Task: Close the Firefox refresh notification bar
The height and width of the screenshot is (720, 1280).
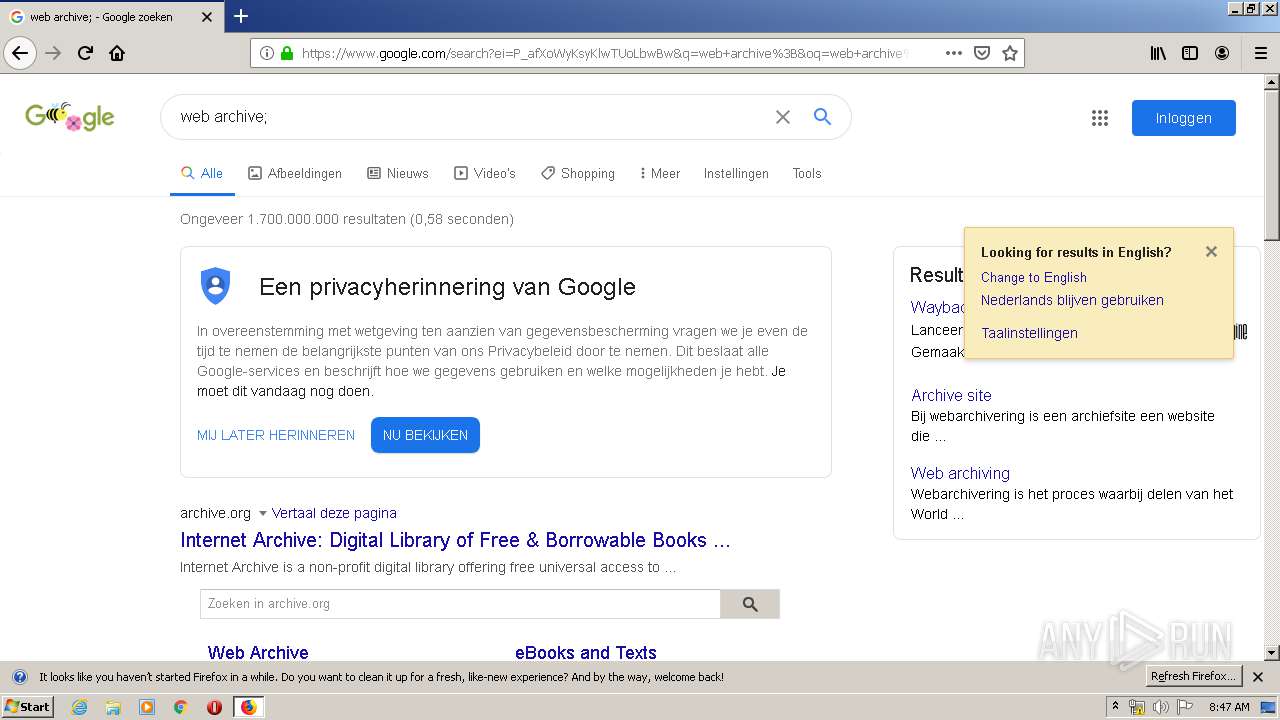Action: (x=1258, y=677)
